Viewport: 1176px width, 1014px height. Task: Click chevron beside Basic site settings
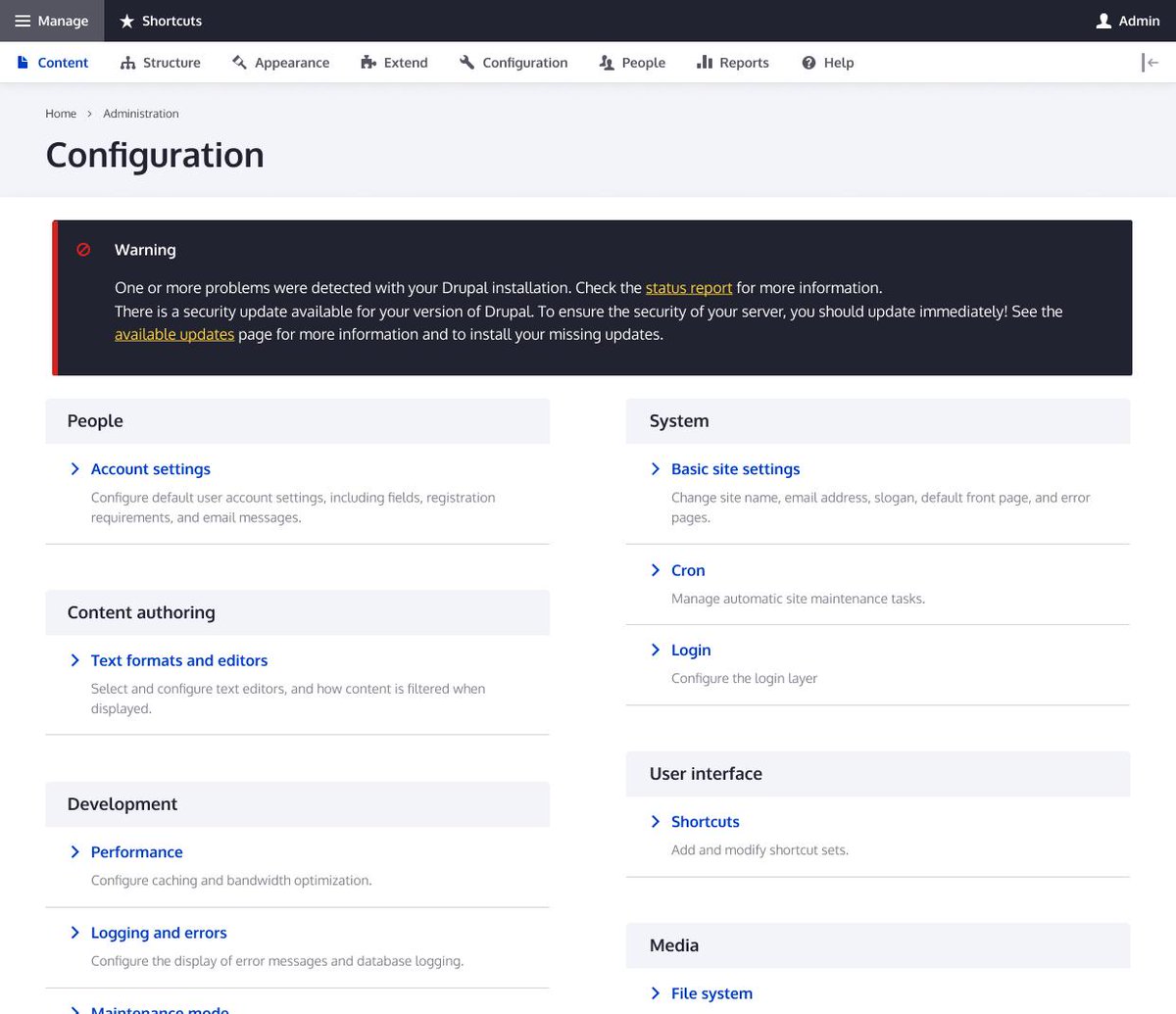[656, 469]
